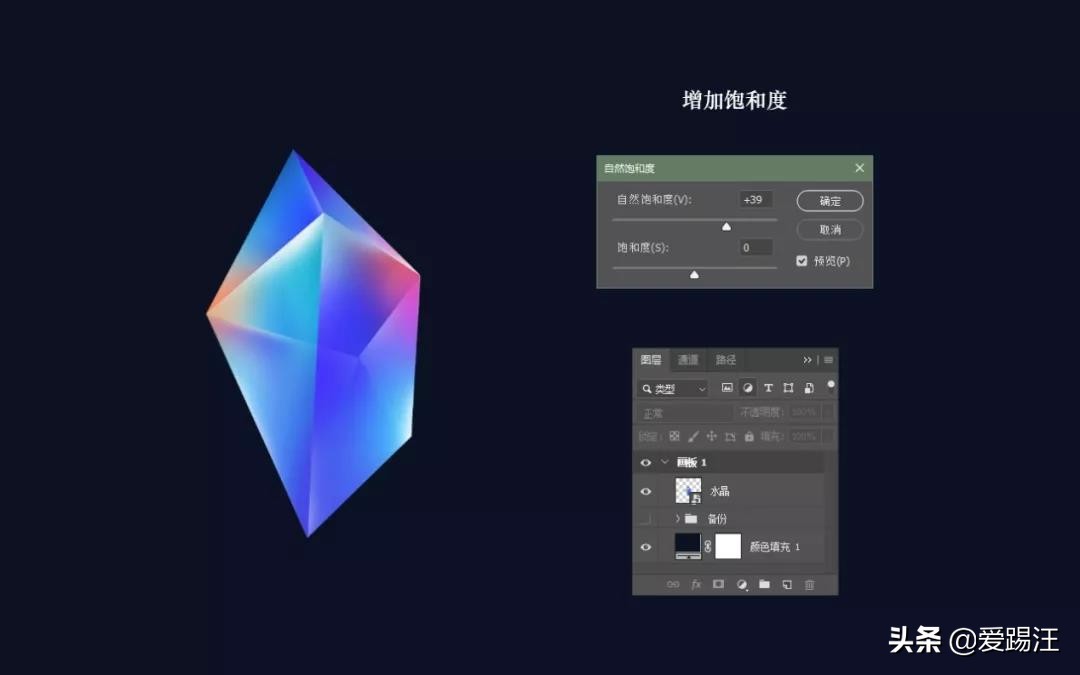
Task: Open the Layers panel flyout menu
Action: tap(827, 360)
